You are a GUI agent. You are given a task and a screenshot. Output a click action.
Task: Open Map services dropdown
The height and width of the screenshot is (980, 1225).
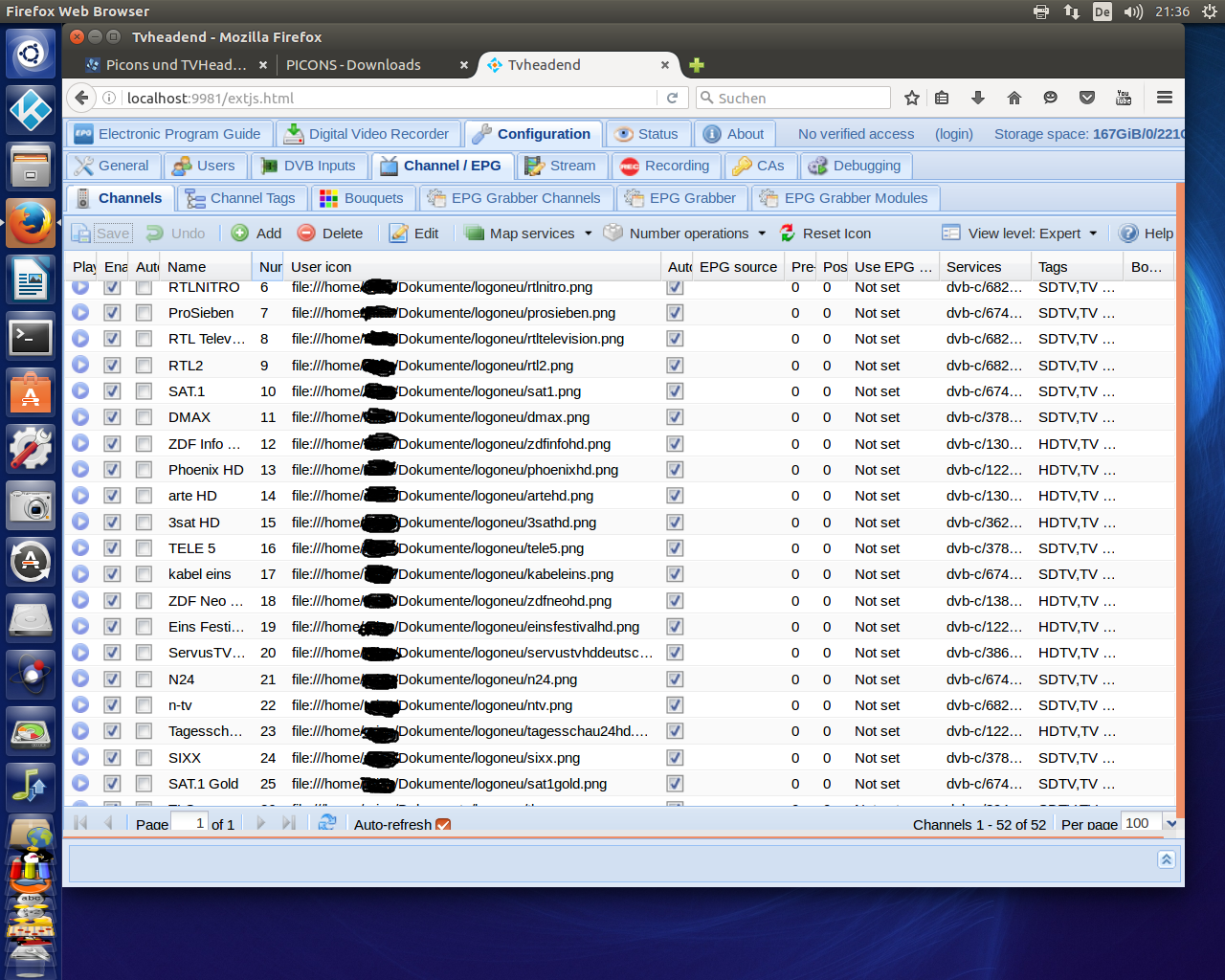point(528,234)
